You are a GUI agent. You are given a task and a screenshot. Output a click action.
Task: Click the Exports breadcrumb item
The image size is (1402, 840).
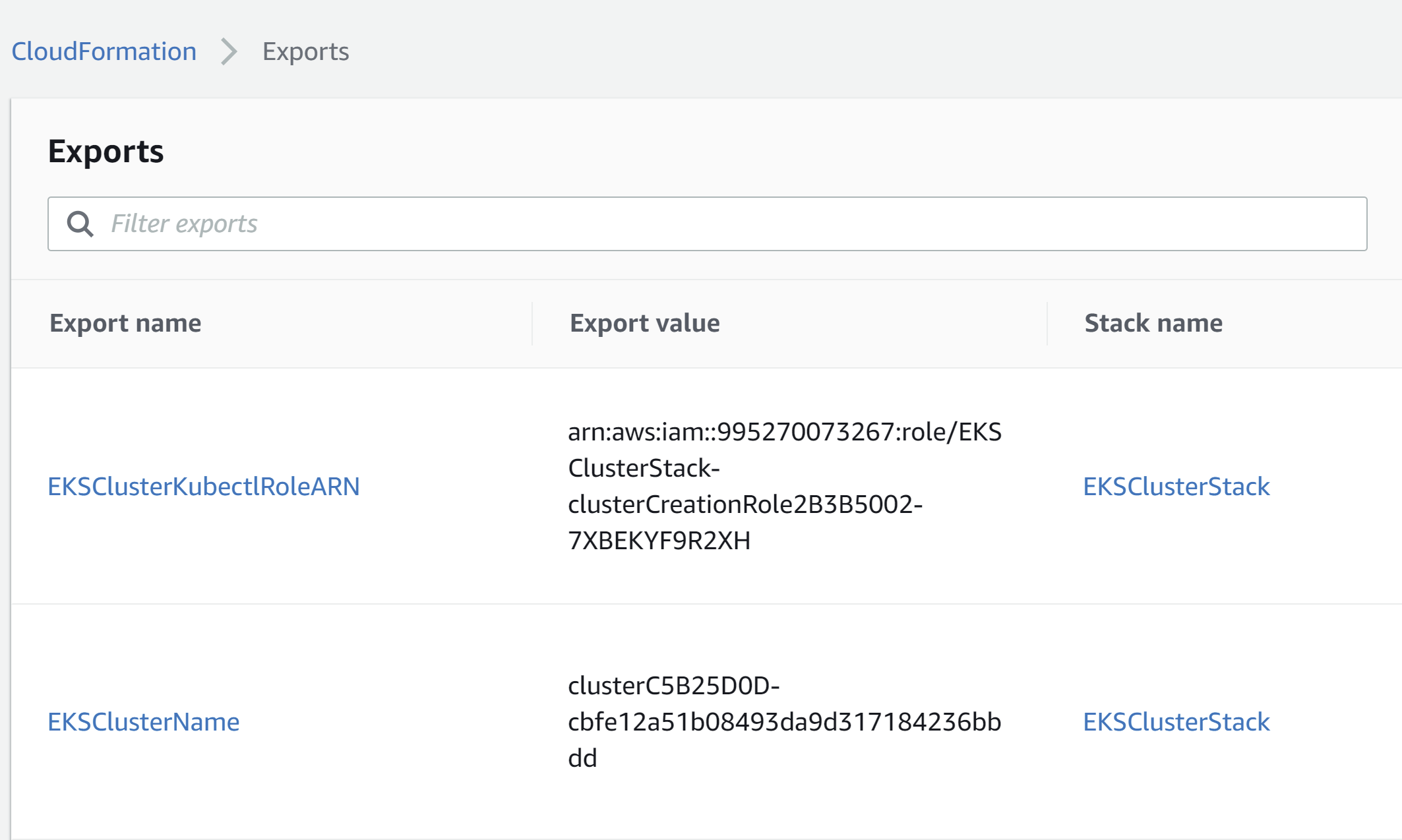click(x=305, y=51)
